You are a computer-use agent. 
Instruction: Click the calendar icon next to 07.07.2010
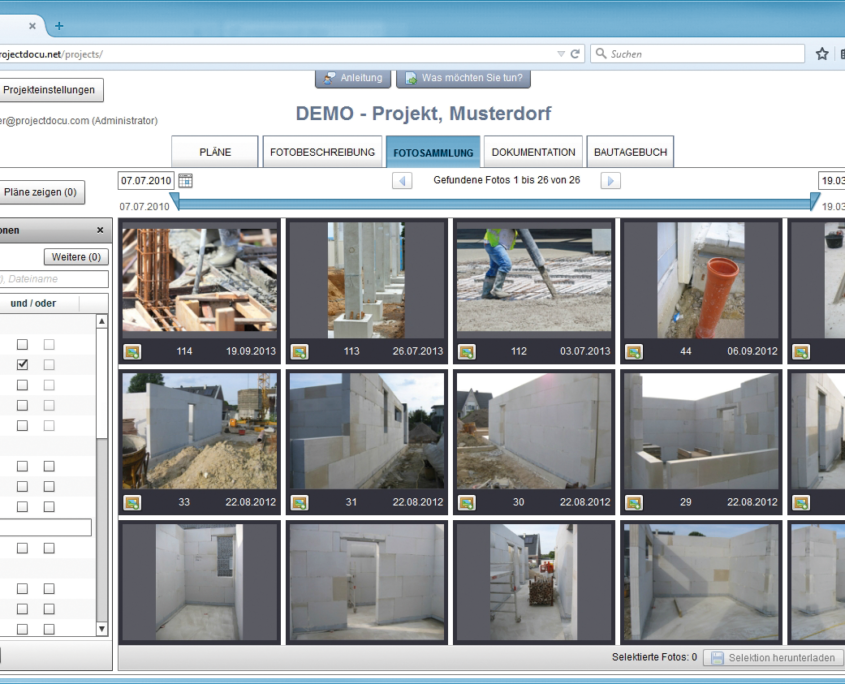click(x=186, y=181)
